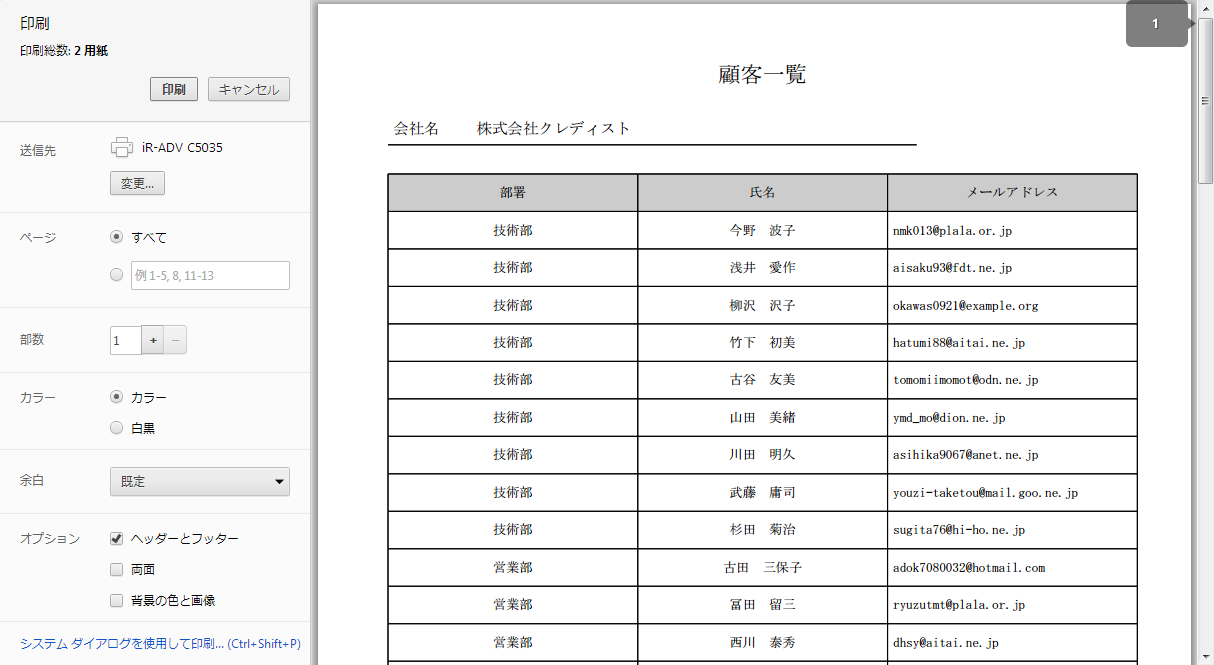Click the name 杉田 菊治
Image resolution: width=1214 pixels, height=665 pixels.
pos(763,529)
